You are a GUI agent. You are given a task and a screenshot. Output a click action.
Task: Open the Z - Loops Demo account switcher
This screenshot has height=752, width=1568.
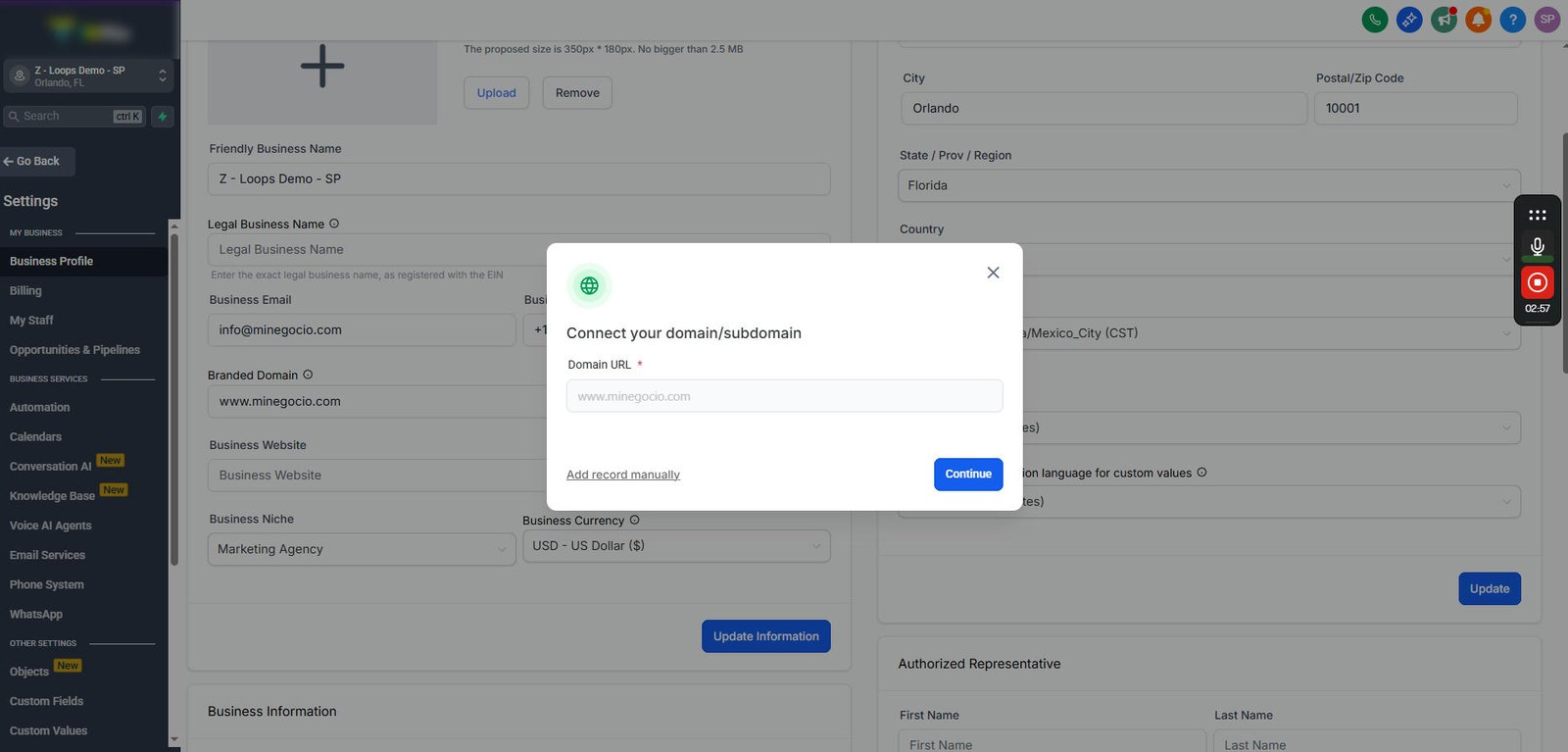point(88,75)
